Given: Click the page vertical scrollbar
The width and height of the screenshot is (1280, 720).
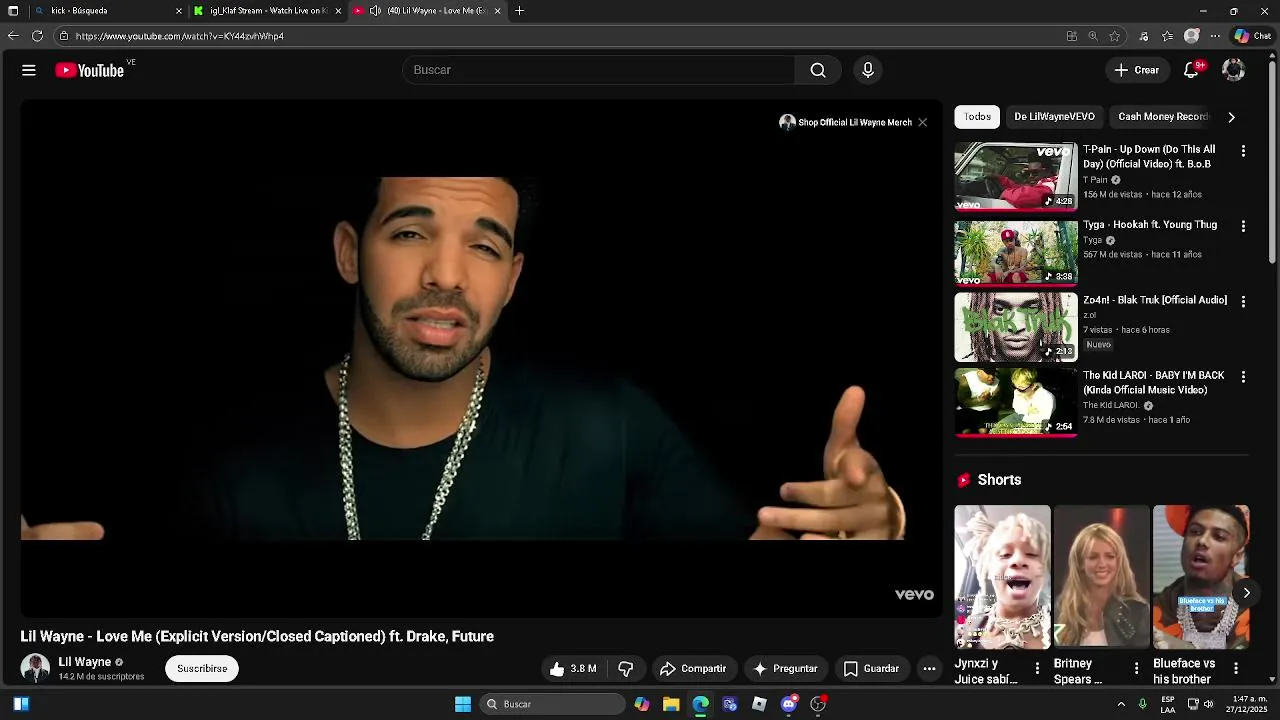Looking at the screenshot, I should (1273, 165).
